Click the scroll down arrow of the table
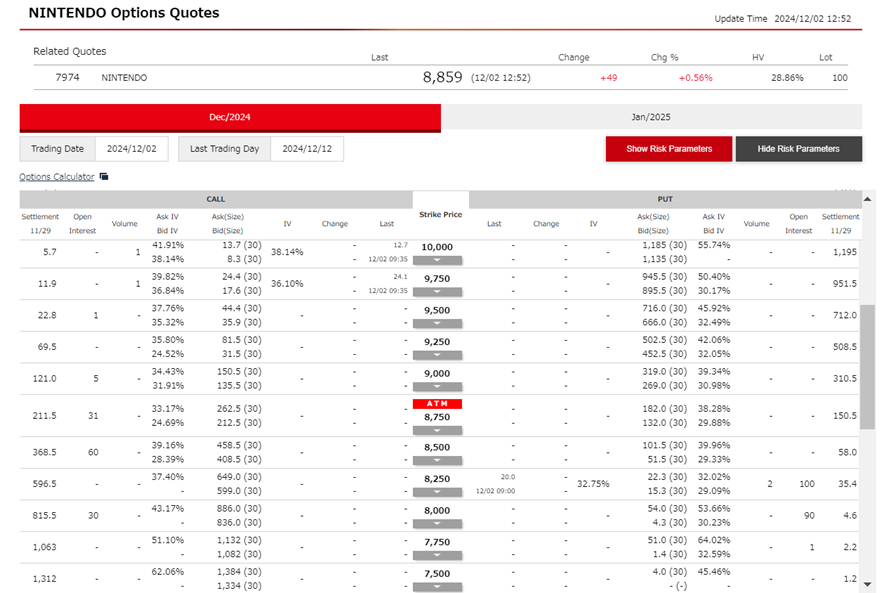Image resolution: width=884 pixels, height=593 pixels. [x=867, y=585]
